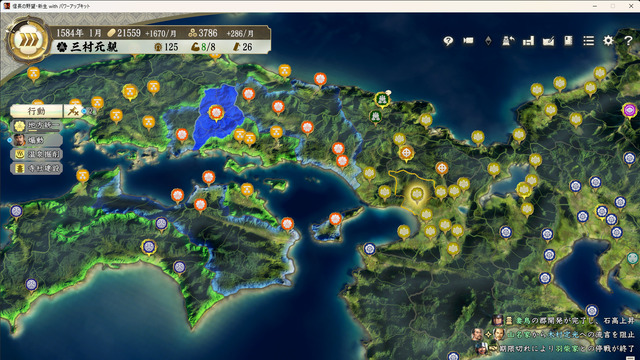Open settings via the gear icon
Image resolution: width=640 pixels, height=360 pixels.
[x=608, y=41]
